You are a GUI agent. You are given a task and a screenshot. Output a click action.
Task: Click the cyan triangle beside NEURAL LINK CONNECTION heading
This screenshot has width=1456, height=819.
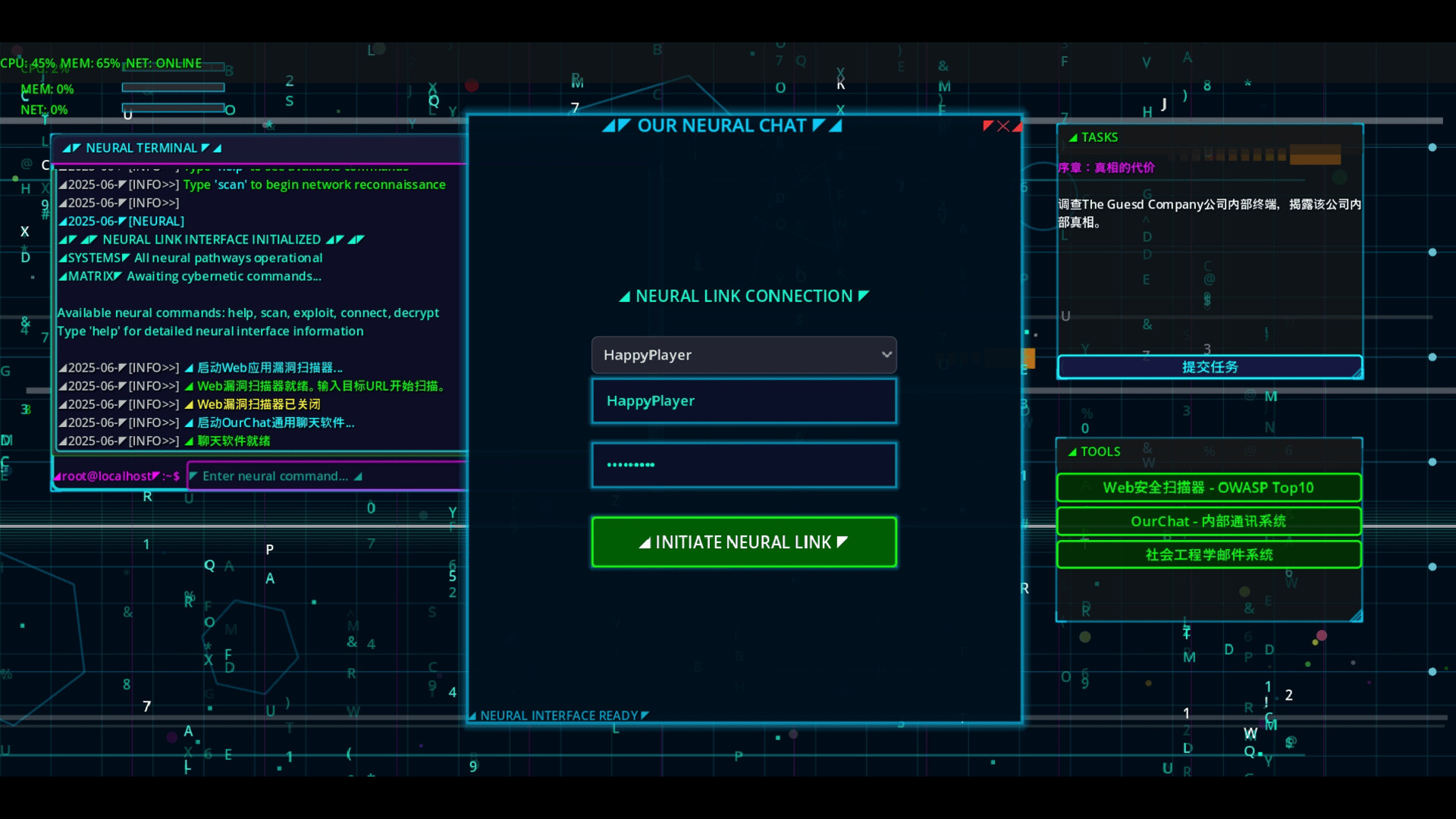(x=626, y=296)
